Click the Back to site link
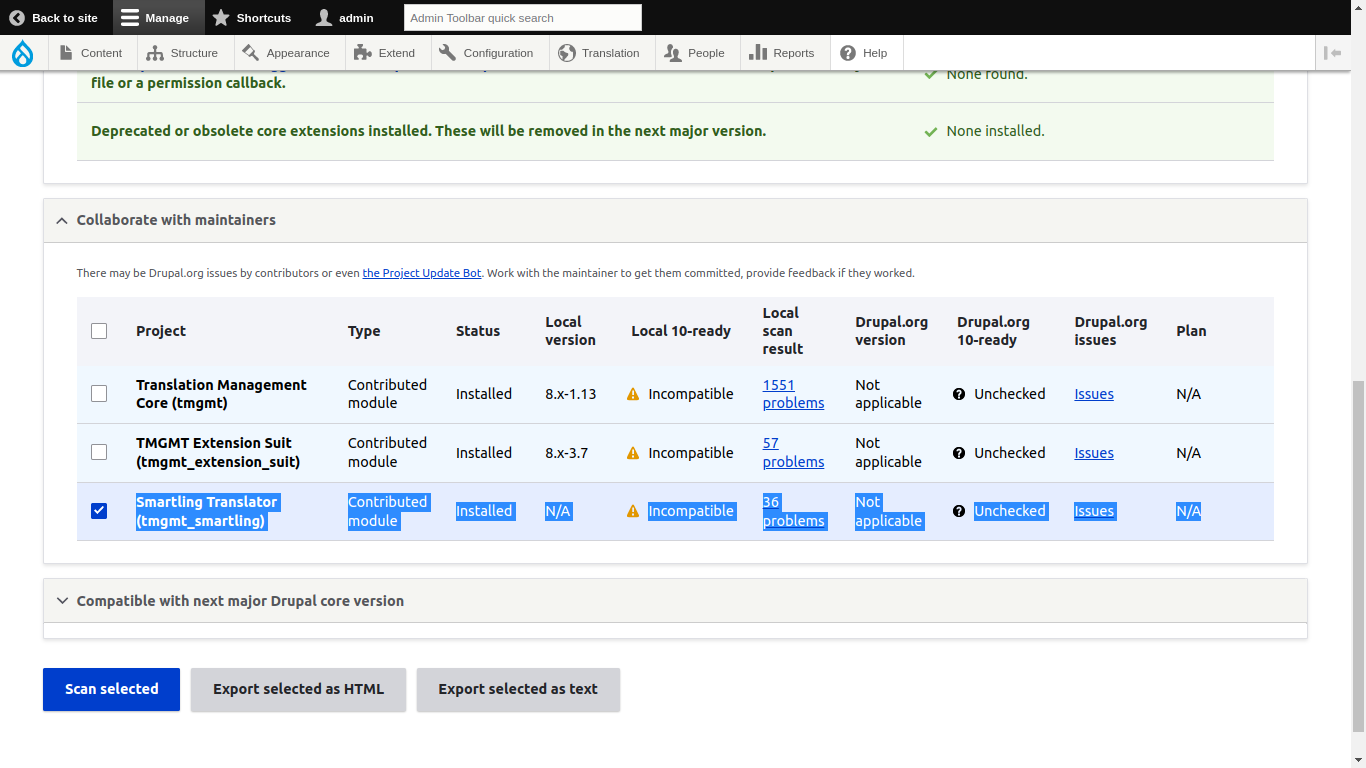The height and width of the screenshot is (768, 1366). (54, 18)
